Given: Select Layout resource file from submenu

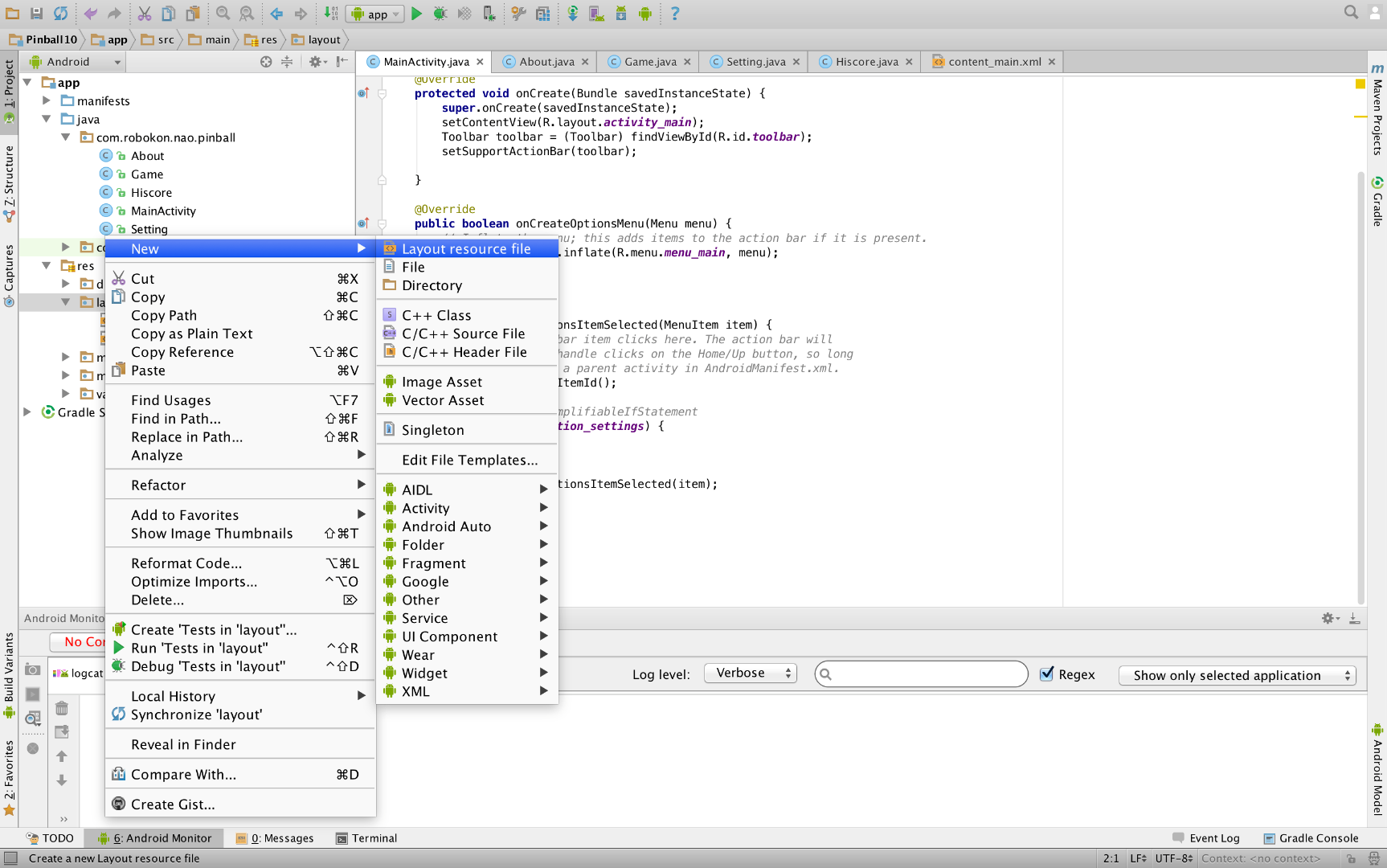Looking at the screenshot, I should [x=466, y=249].
